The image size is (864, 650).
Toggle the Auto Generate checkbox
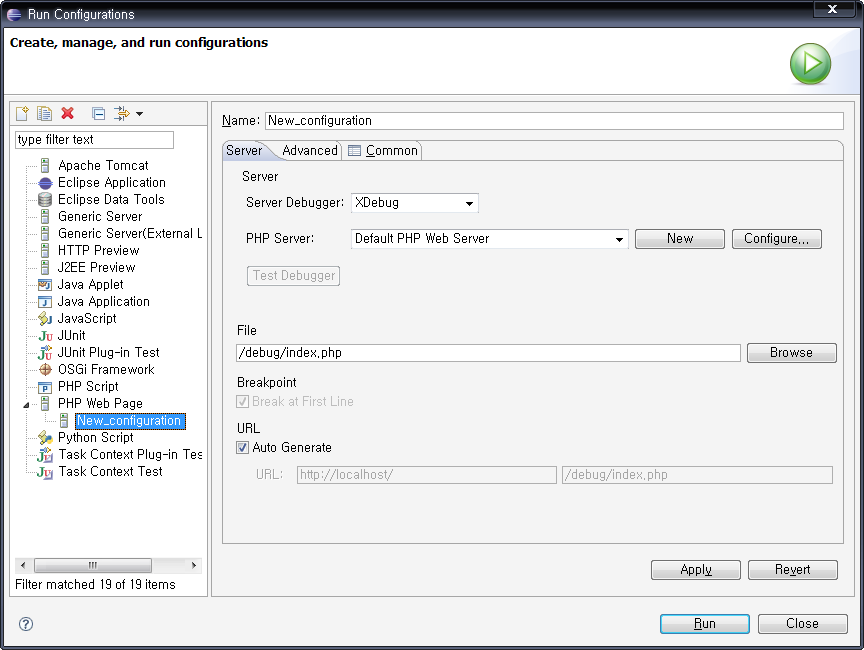pyautogui.click(x=242, y=447)
